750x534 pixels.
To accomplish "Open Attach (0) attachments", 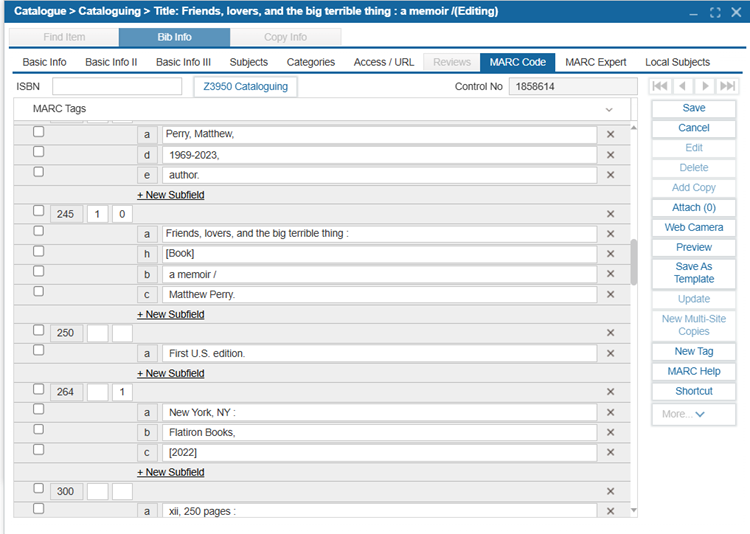I will (x=694, y=208).
